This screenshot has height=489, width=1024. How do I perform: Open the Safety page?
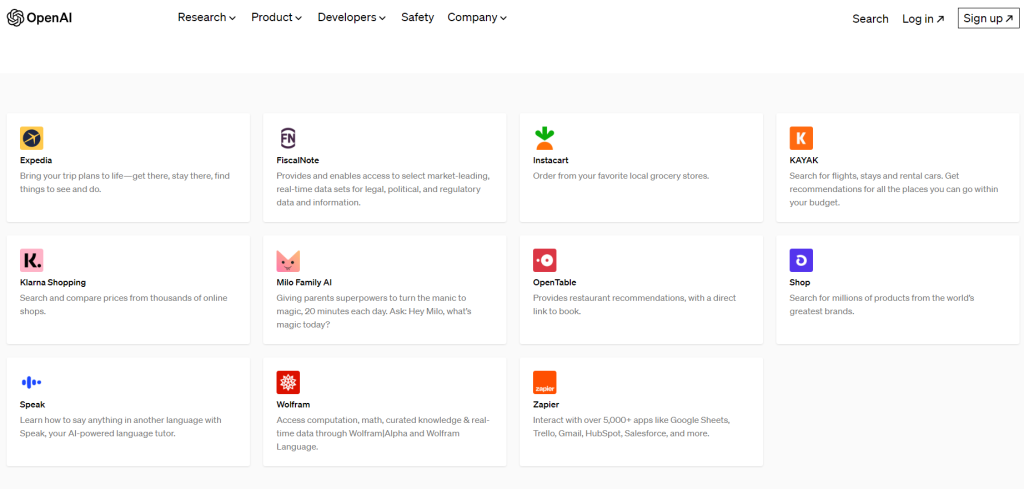tap(417, 18)
